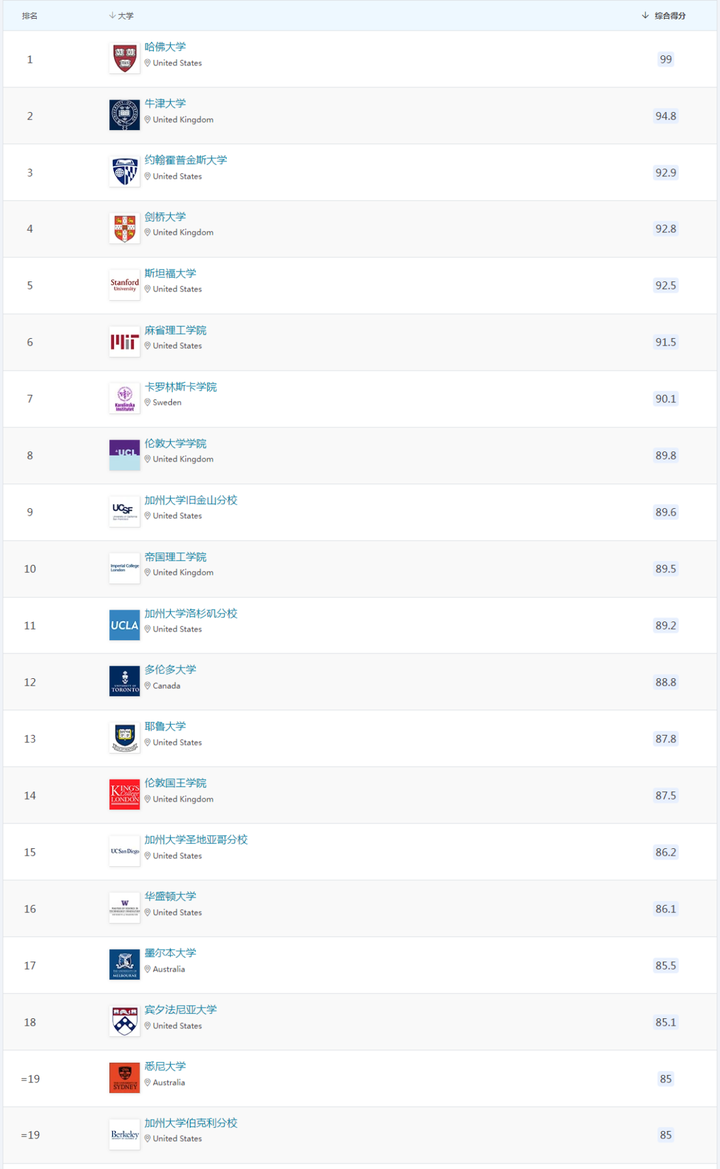Open 墨尔本大学 university link
Screen dimensions: 720x1169
click(x=170, y=953)
